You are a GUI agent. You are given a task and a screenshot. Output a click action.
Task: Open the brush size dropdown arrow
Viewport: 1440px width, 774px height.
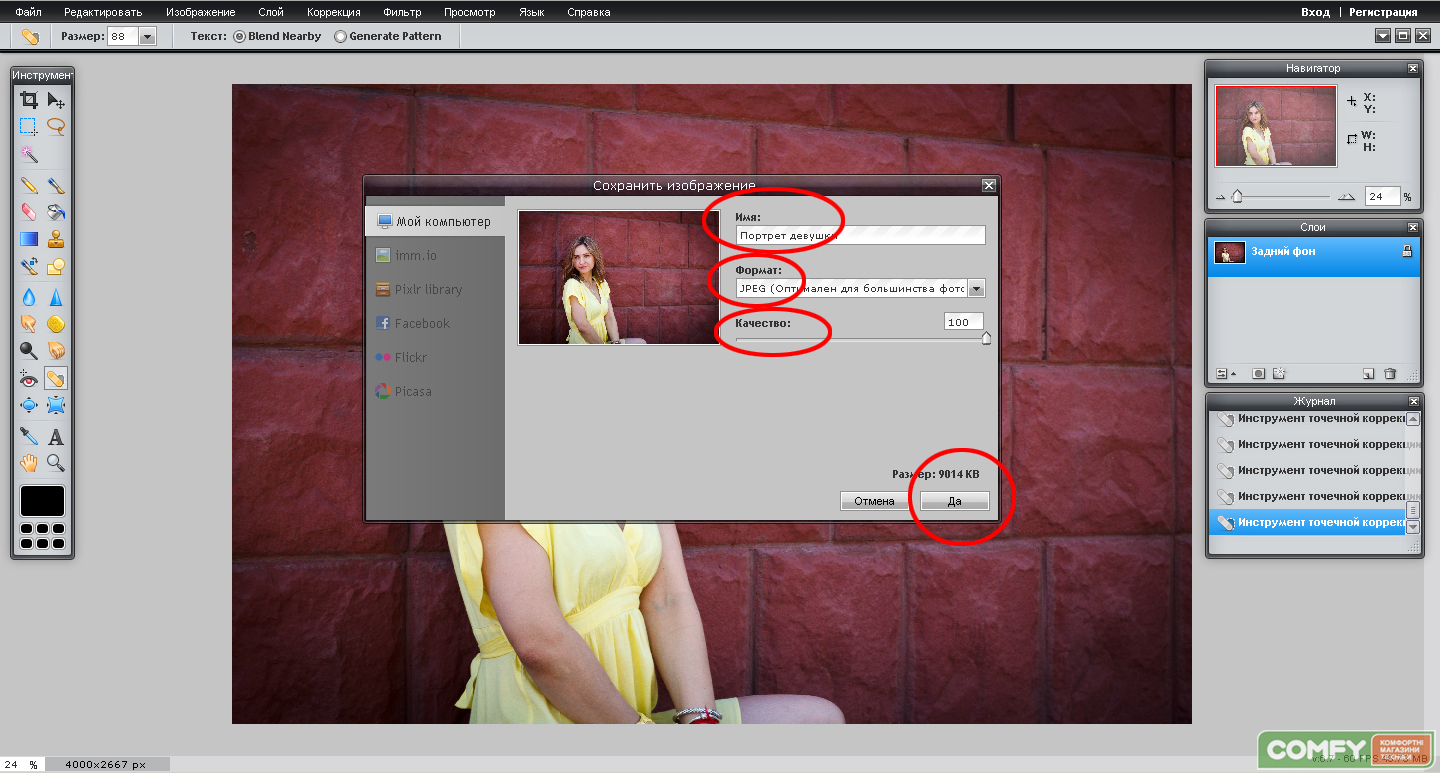148,36
